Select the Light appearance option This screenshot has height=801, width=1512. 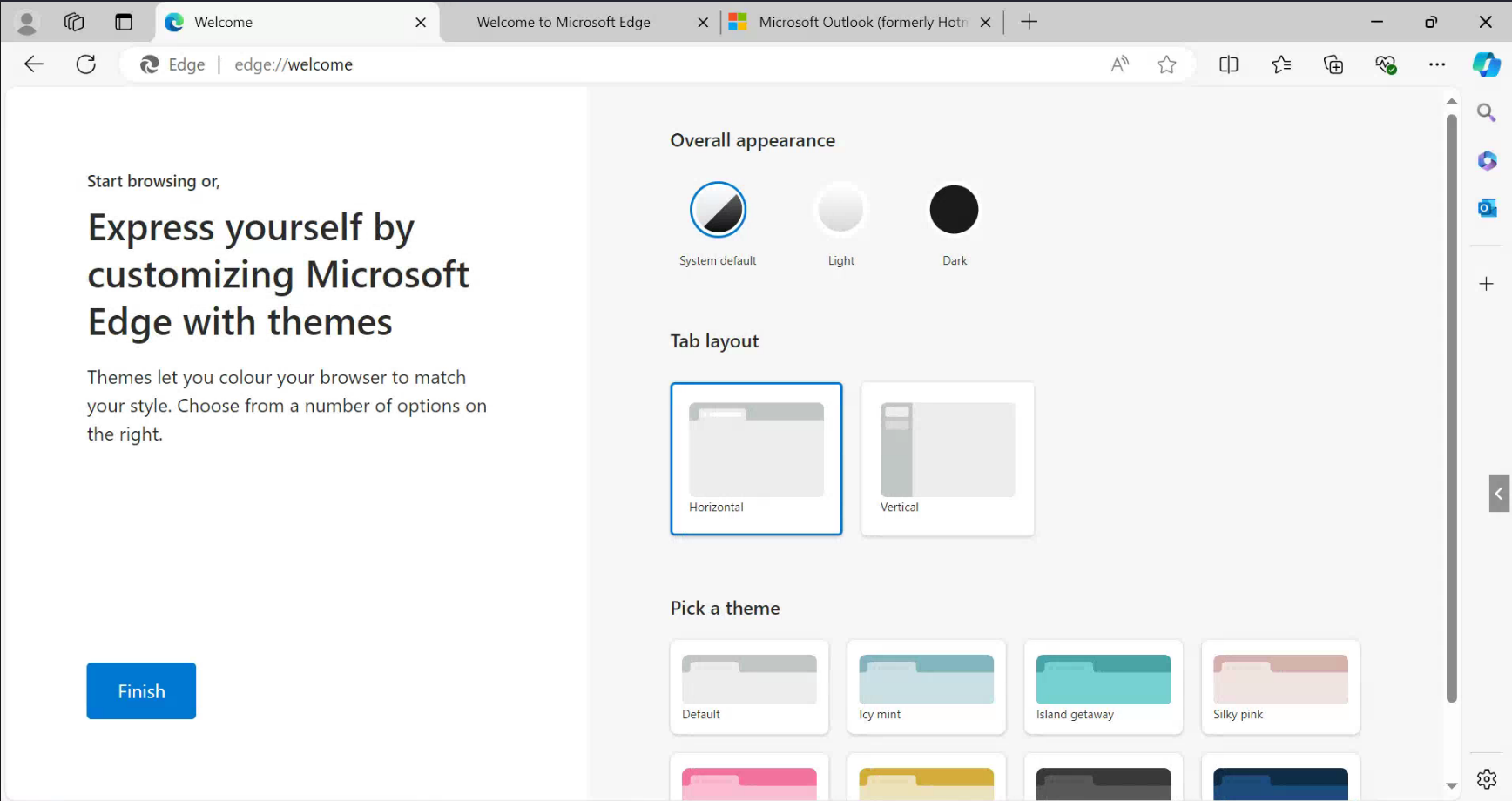pyautogui.click(x=840, y=209)
